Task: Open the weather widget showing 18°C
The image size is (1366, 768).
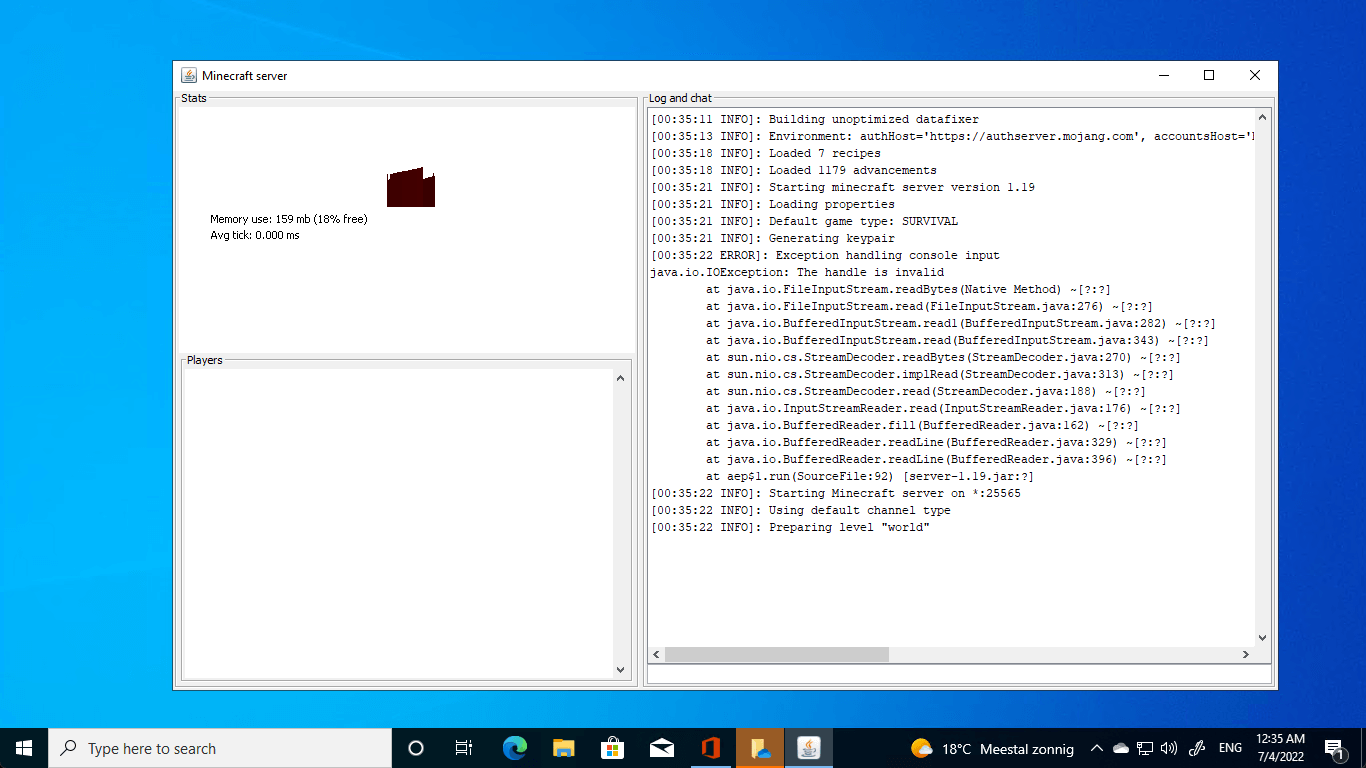Action: [992, 748]
